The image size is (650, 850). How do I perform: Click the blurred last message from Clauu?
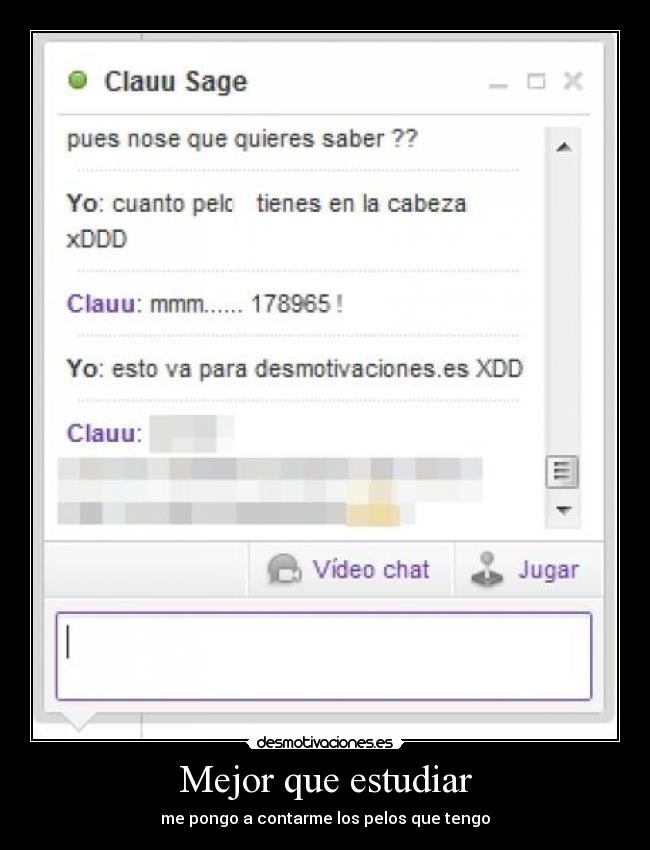click(x=269, y=470)
